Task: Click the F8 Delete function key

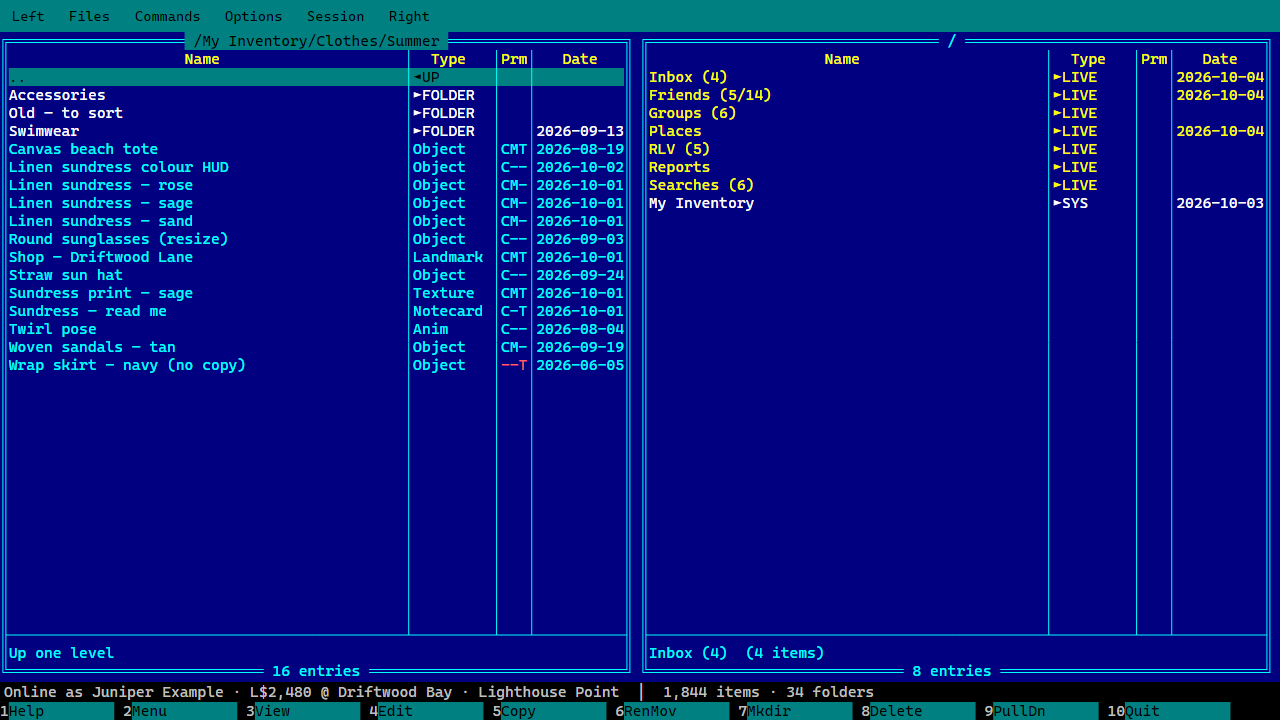Action: tap(914, 711)
